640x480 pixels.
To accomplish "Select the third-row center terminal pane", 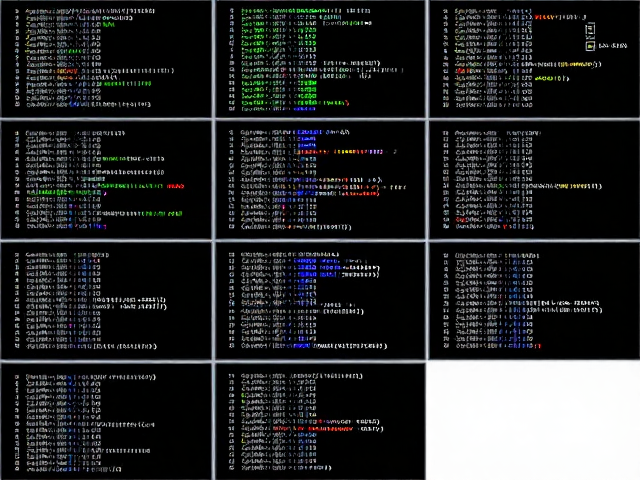I will point(320,301).
